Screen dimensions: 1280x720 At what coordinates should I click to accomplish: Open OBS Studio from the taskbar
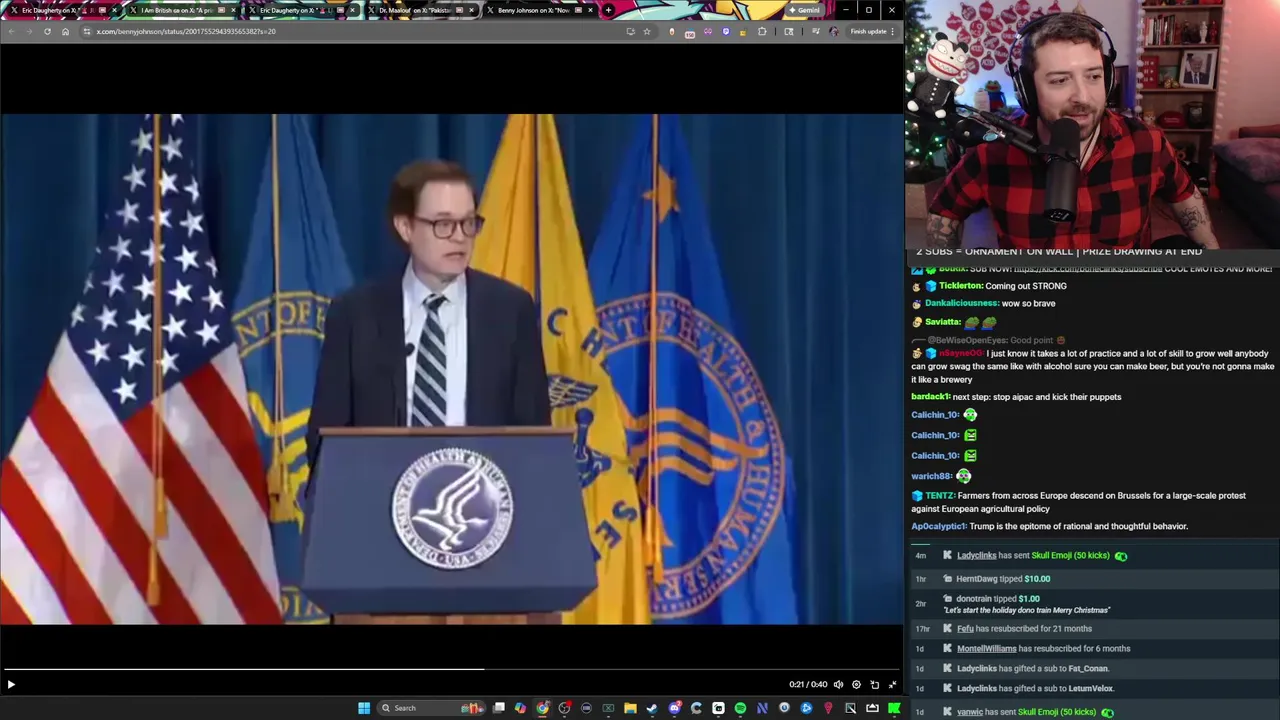(565, 708)
